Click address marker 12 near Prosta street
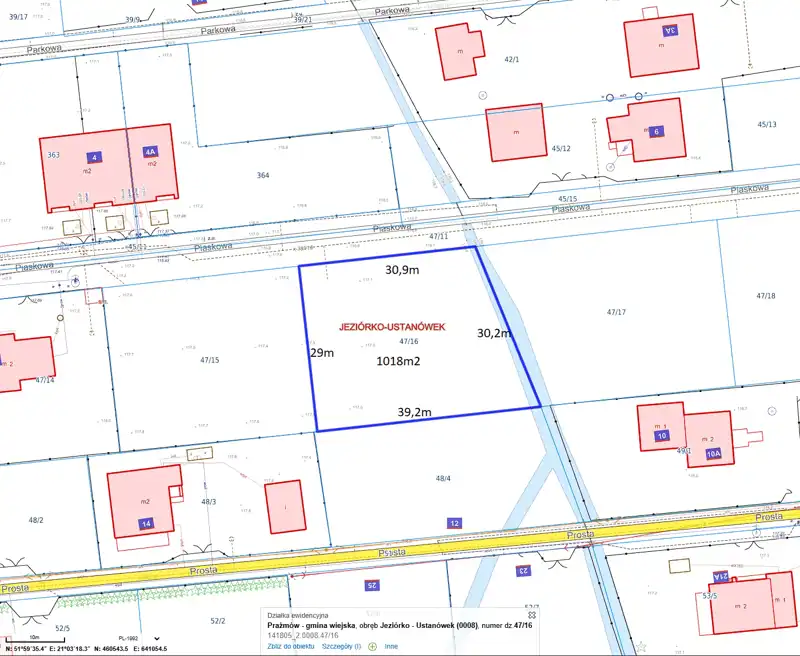This screenshot has height=656, width=800. pyautogui.click(x=454, y=523)
